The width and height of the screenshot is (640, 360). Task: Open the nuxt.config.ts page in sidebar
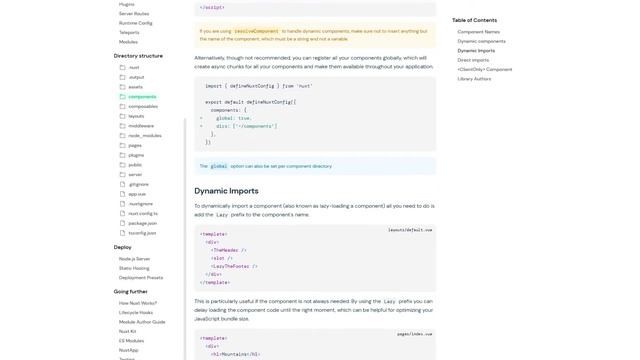[x=143, y=213]
